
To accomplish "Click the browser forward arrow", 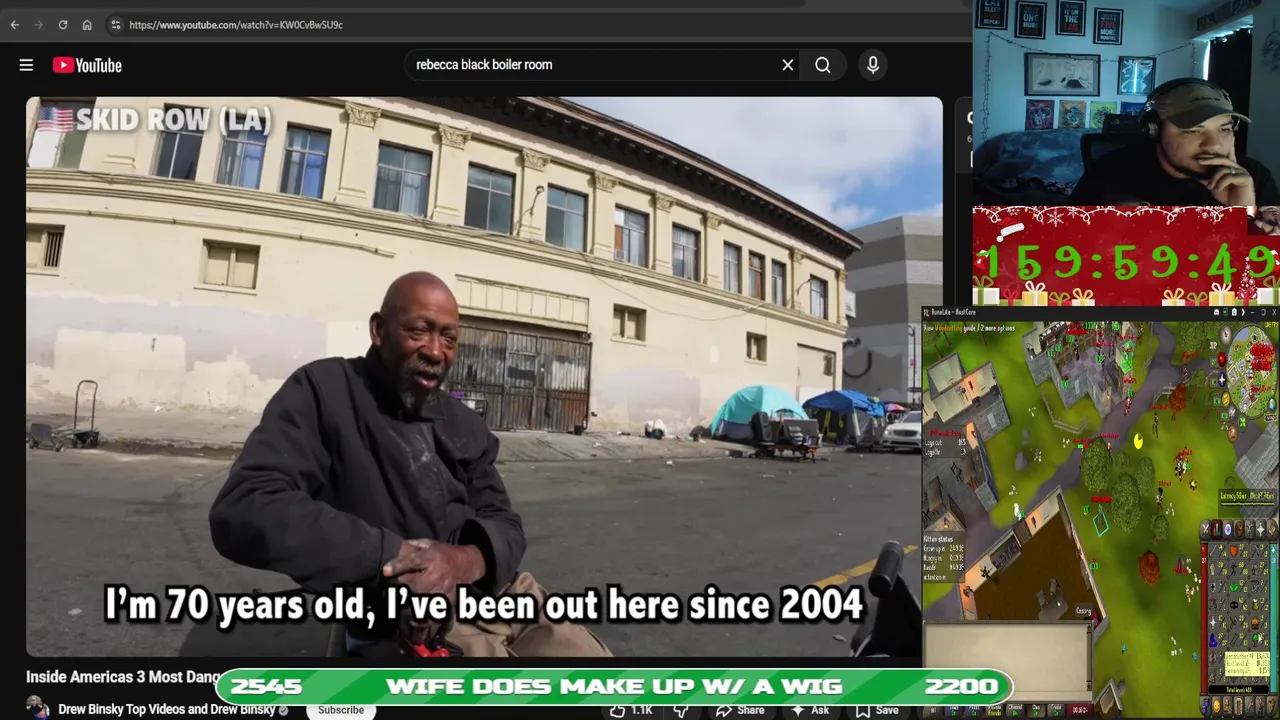I will click(39, 25).
